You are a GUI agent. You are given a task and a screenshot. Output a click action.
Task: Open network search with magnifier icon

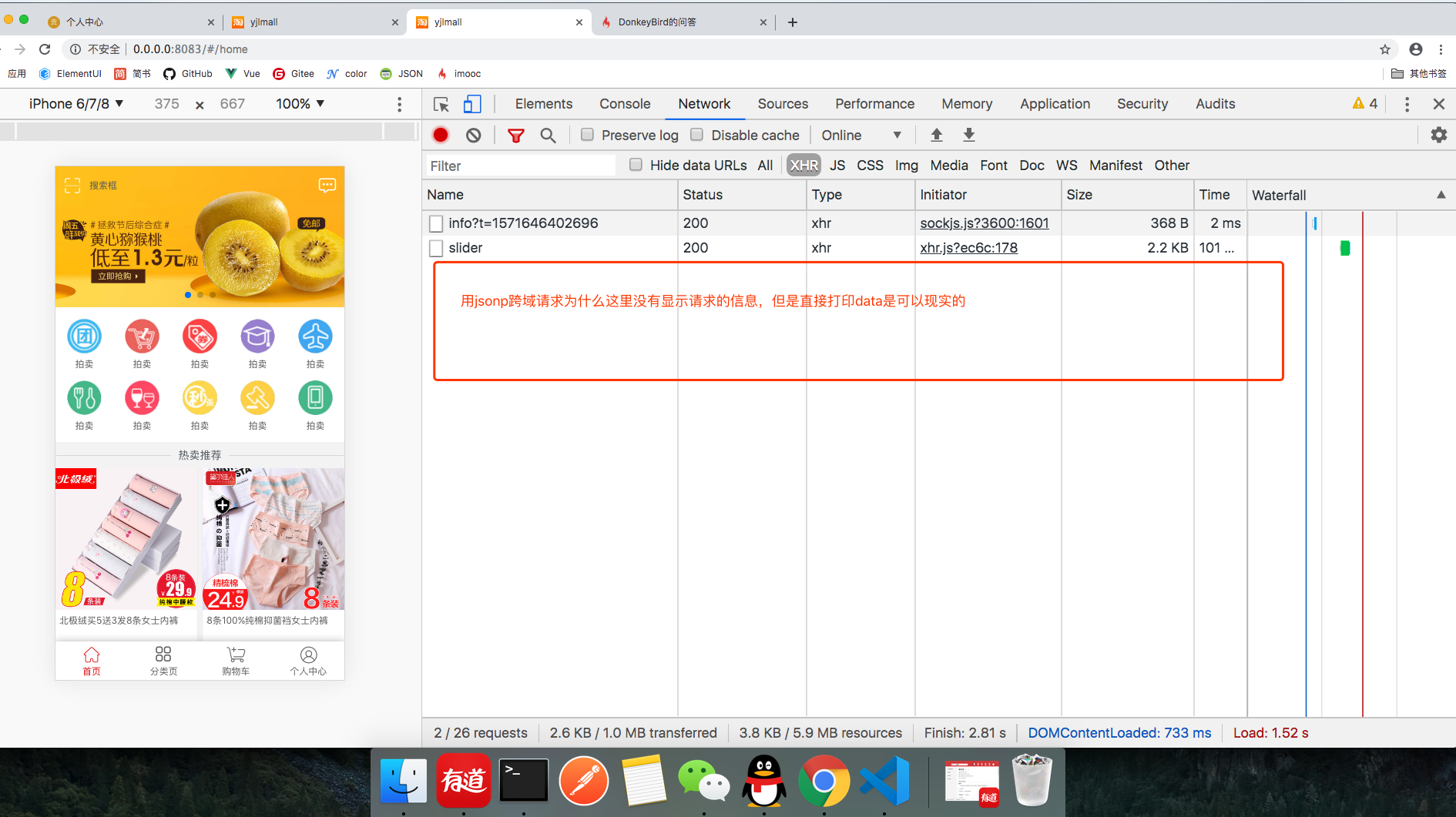pyautogui.click(x=548, y=136)
